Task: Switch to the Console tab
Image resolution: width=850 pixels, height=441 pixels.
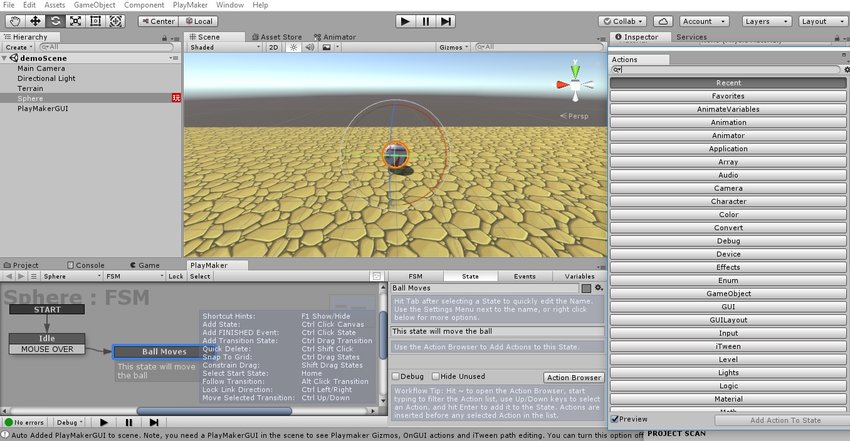Action: tap(86, 265)
